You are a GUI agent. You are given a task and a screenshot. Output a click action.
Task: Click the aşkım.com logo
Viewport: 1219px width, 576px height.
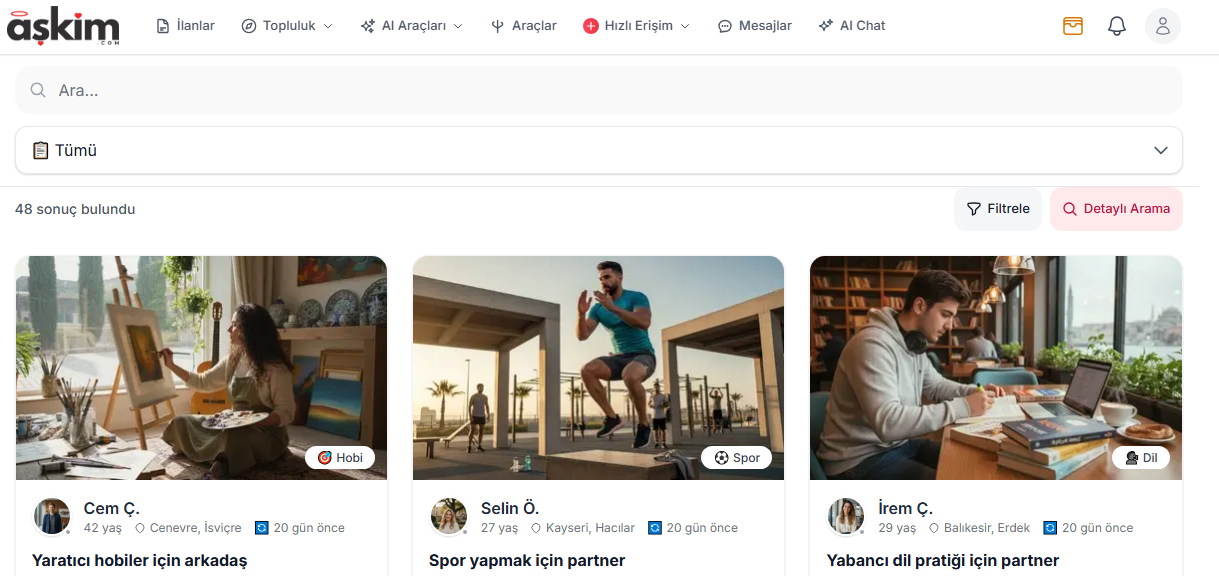click(x=63, y=27)
